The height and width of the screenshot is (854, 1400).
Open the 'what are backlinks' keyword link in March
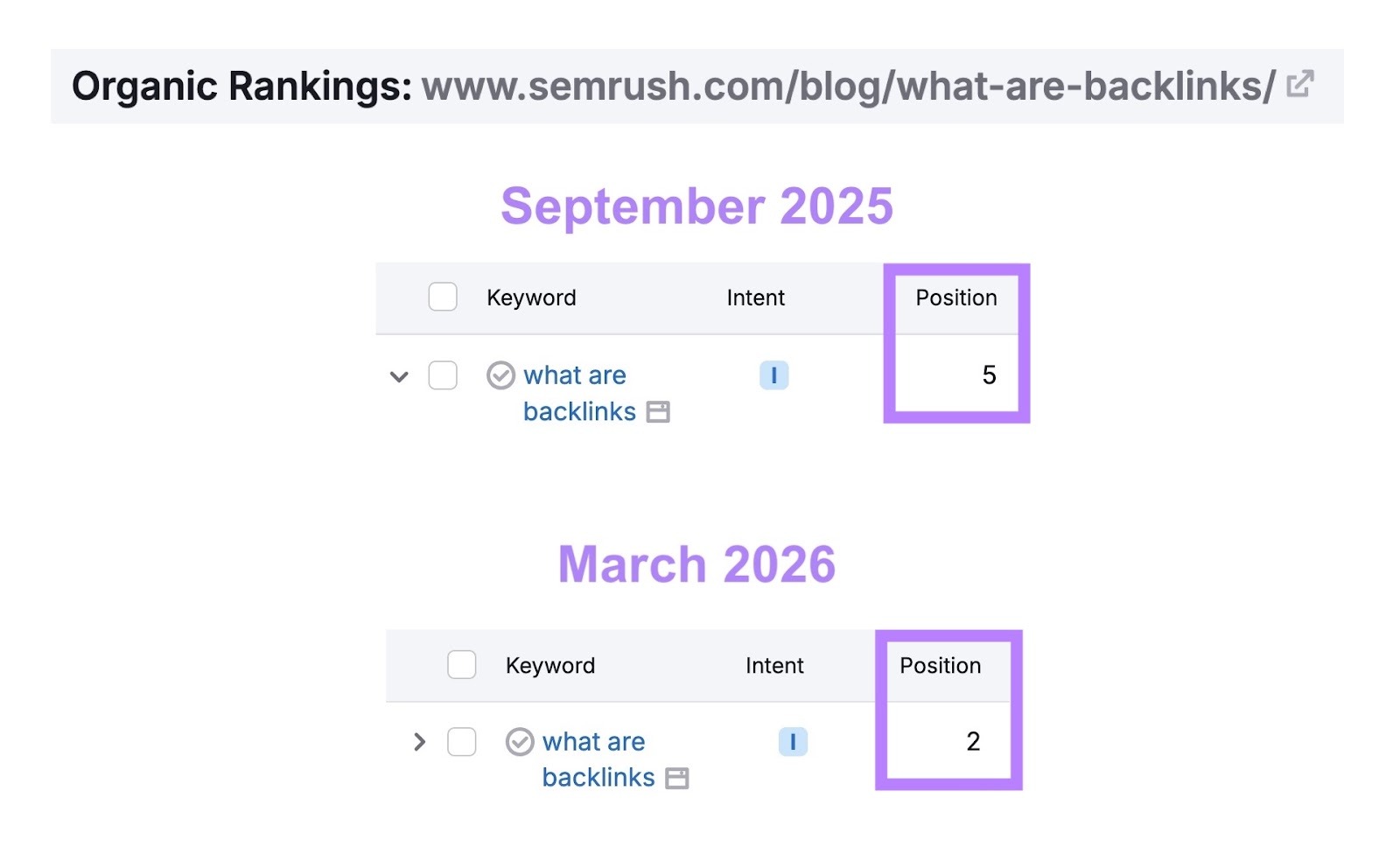594,742
